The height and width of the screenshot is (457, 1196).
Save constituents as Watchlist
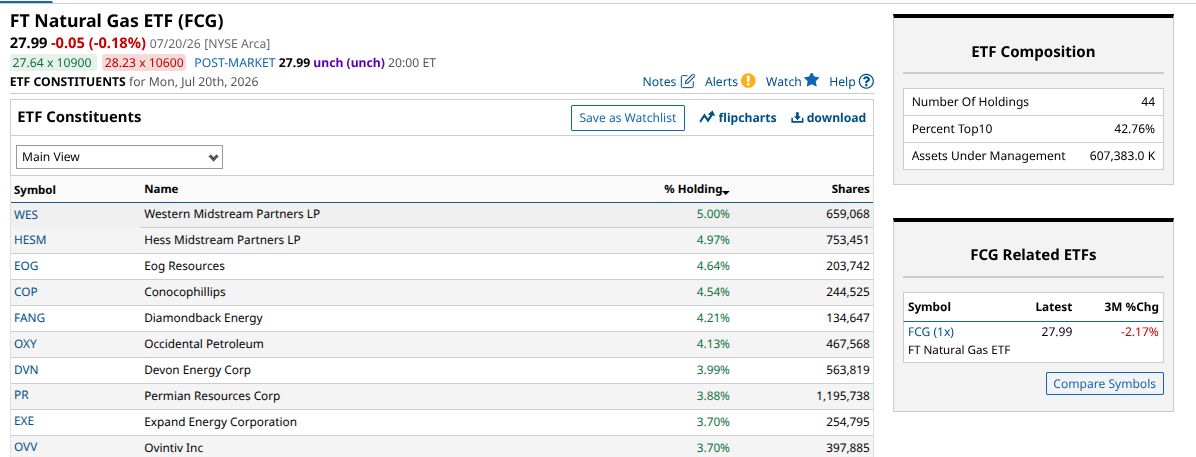click(x=628, y=117)
